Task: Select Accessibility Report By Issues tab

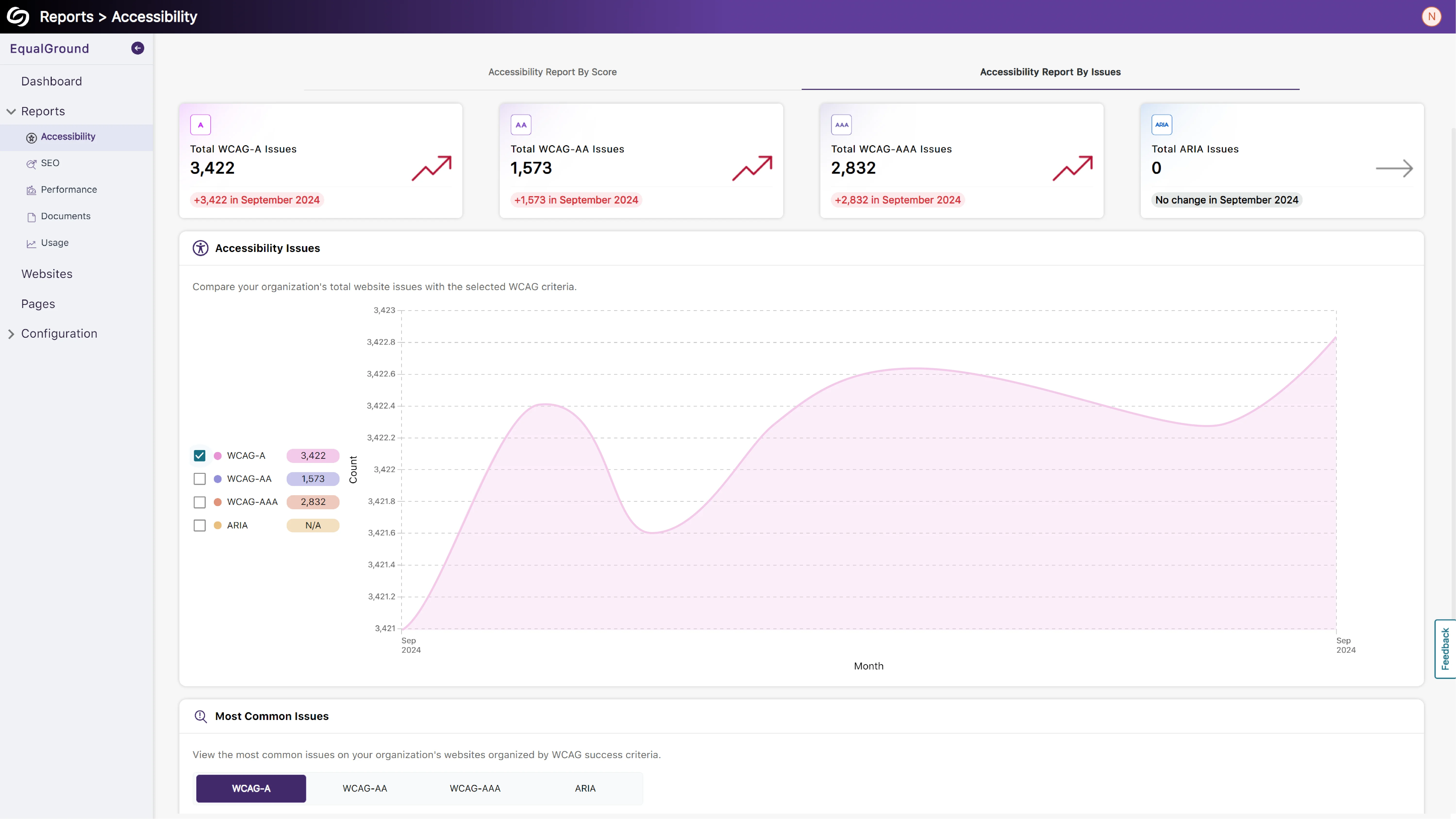Action: [1050, 72]
